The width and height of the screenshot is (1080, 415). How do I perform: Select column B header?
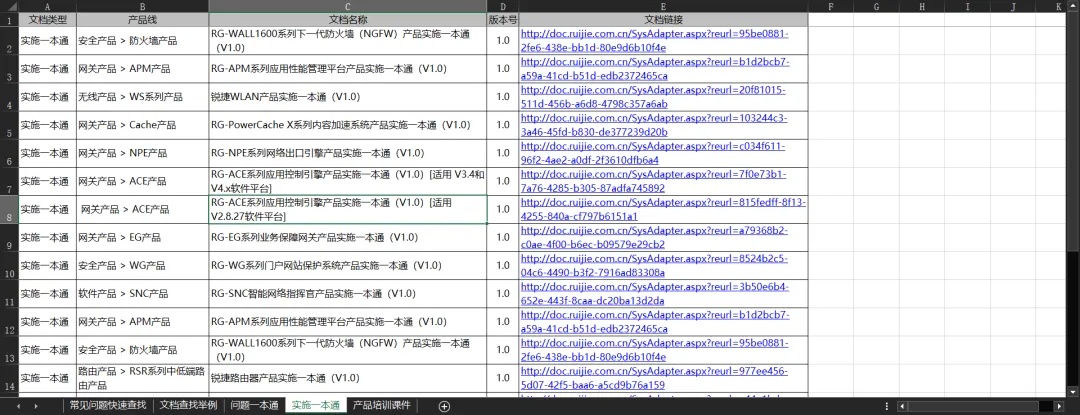pos(142,6)
